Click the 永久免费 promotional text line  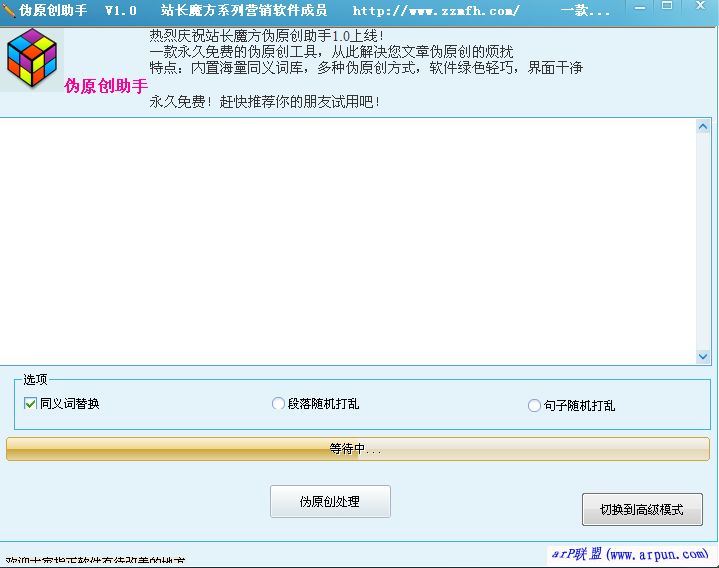265,102
